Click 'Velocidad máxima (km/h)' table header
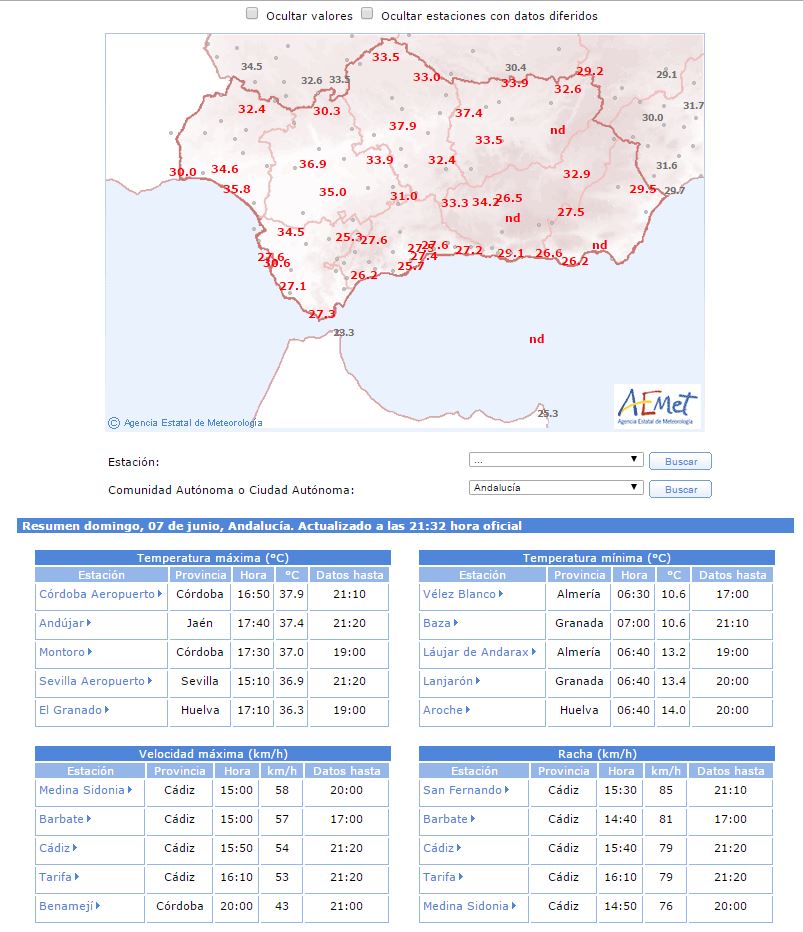This screenshot has height=932, width=803. pyautogui.click(x=213, y=754)
